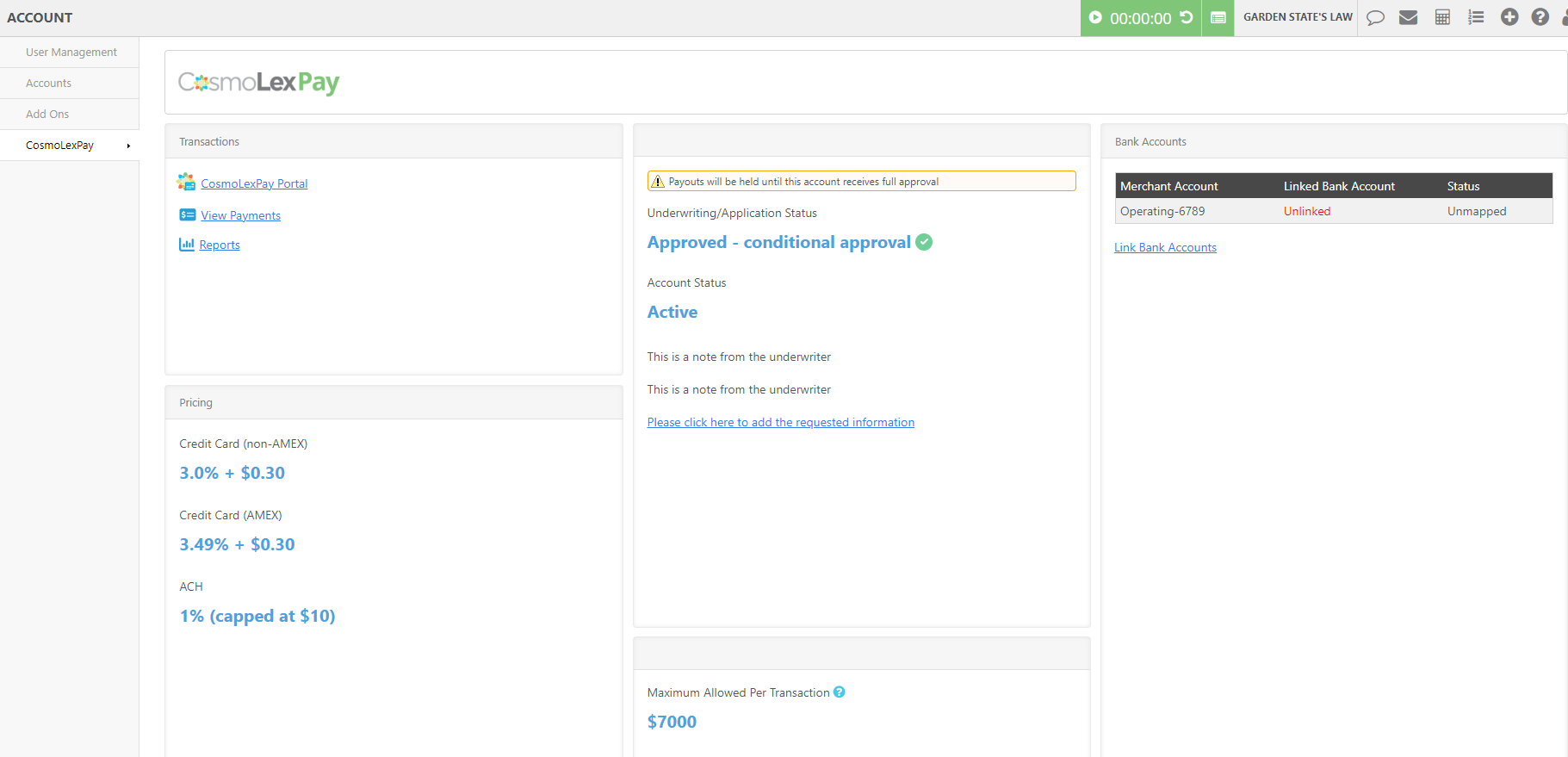
Task: Open the View Payments link
Action: click(241, 215)
